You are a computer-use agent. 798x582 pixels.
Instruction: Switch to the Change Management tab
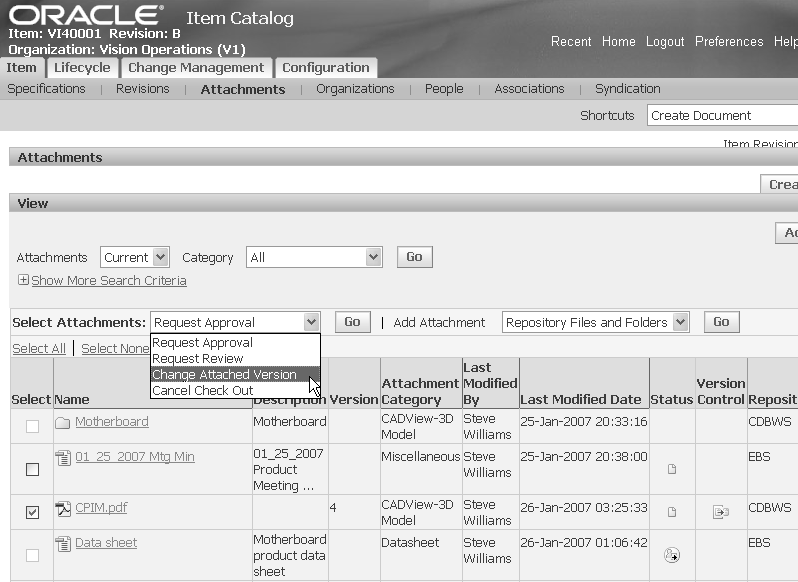(196, 68)
